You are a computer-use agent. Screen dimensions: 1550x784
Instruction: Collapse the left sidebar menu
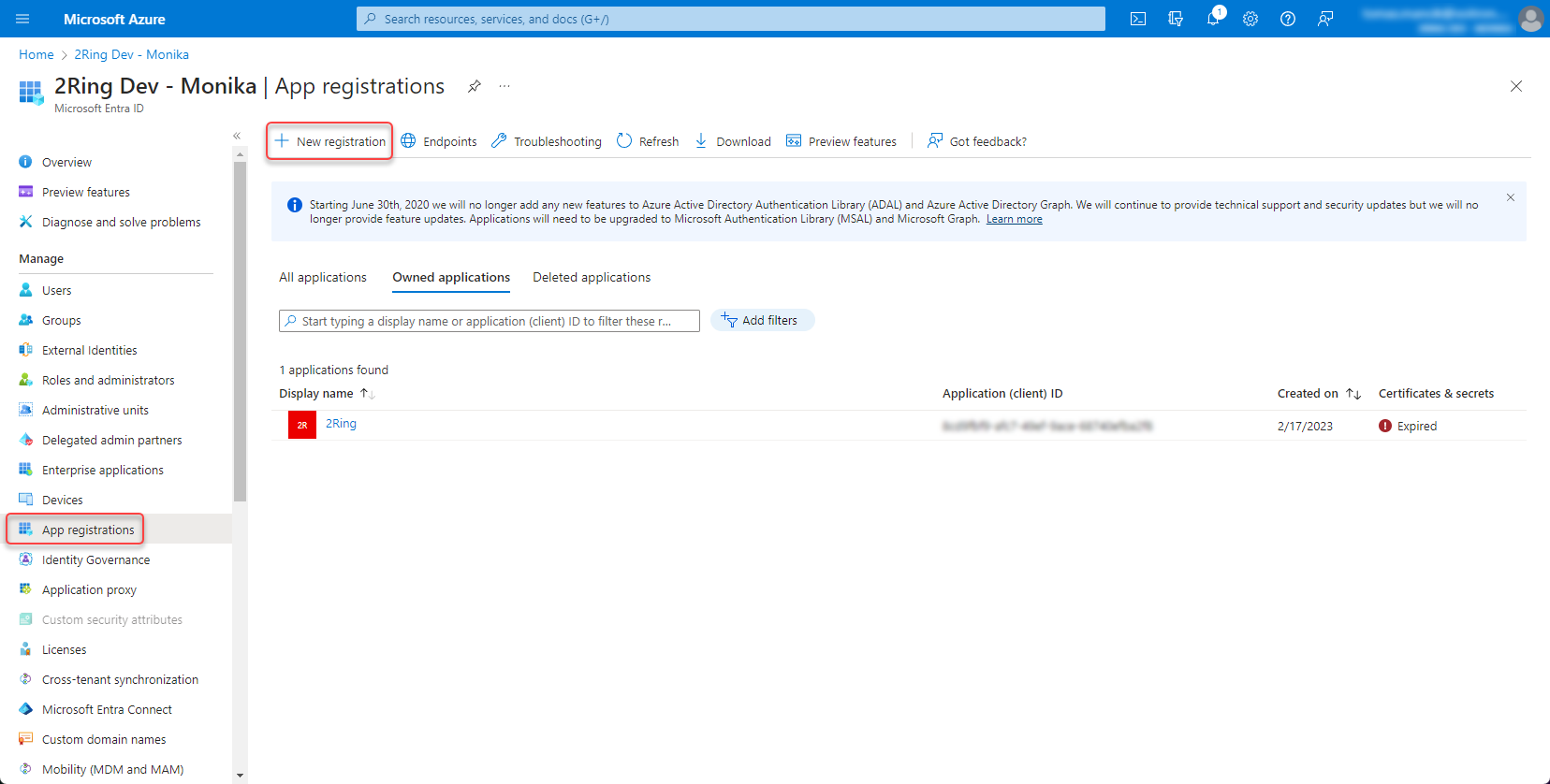[237, 136]
